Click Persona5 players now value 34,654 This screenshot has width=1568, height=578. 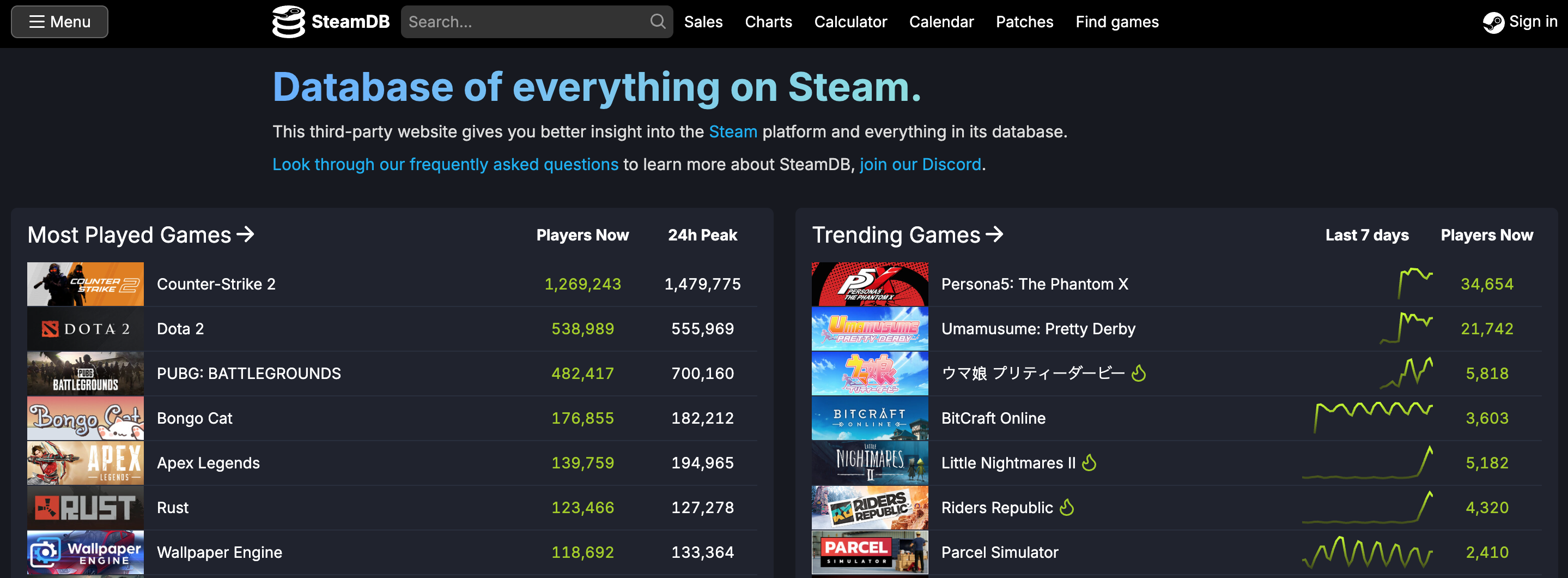[x=1486, y=284]
